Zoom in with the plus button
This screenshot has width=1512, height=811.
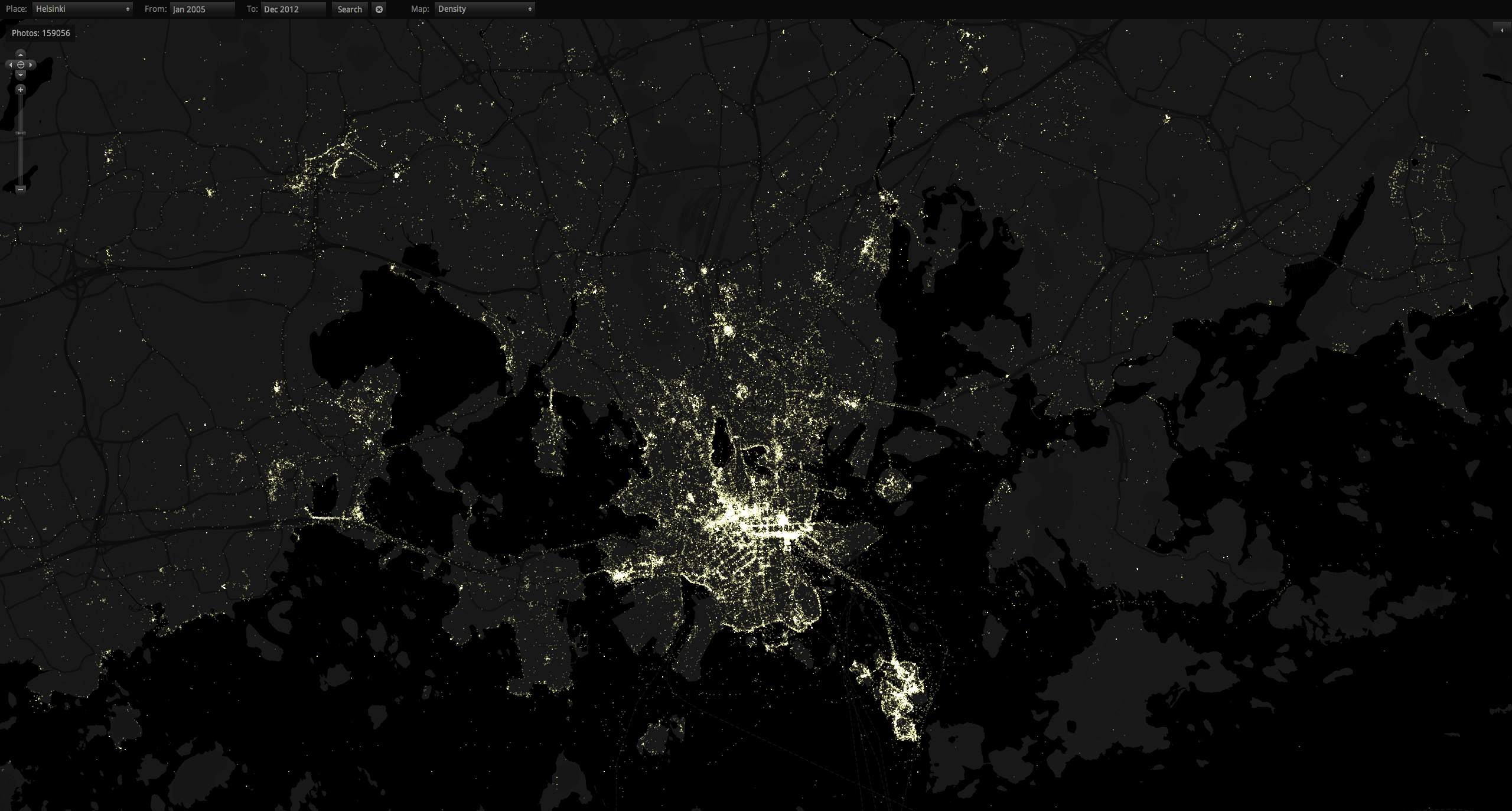(x=21, y=90)
